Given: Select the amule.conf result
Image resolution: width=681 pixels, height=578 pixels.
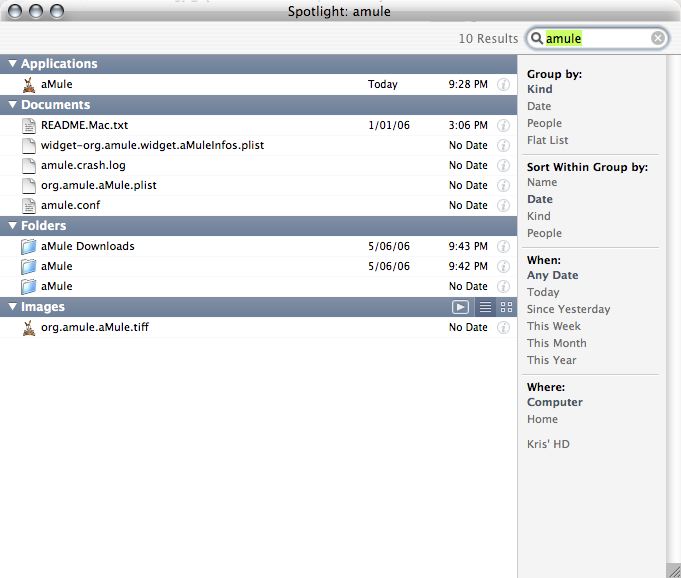Looking at the screenshot, I should (x=258, y=205).
